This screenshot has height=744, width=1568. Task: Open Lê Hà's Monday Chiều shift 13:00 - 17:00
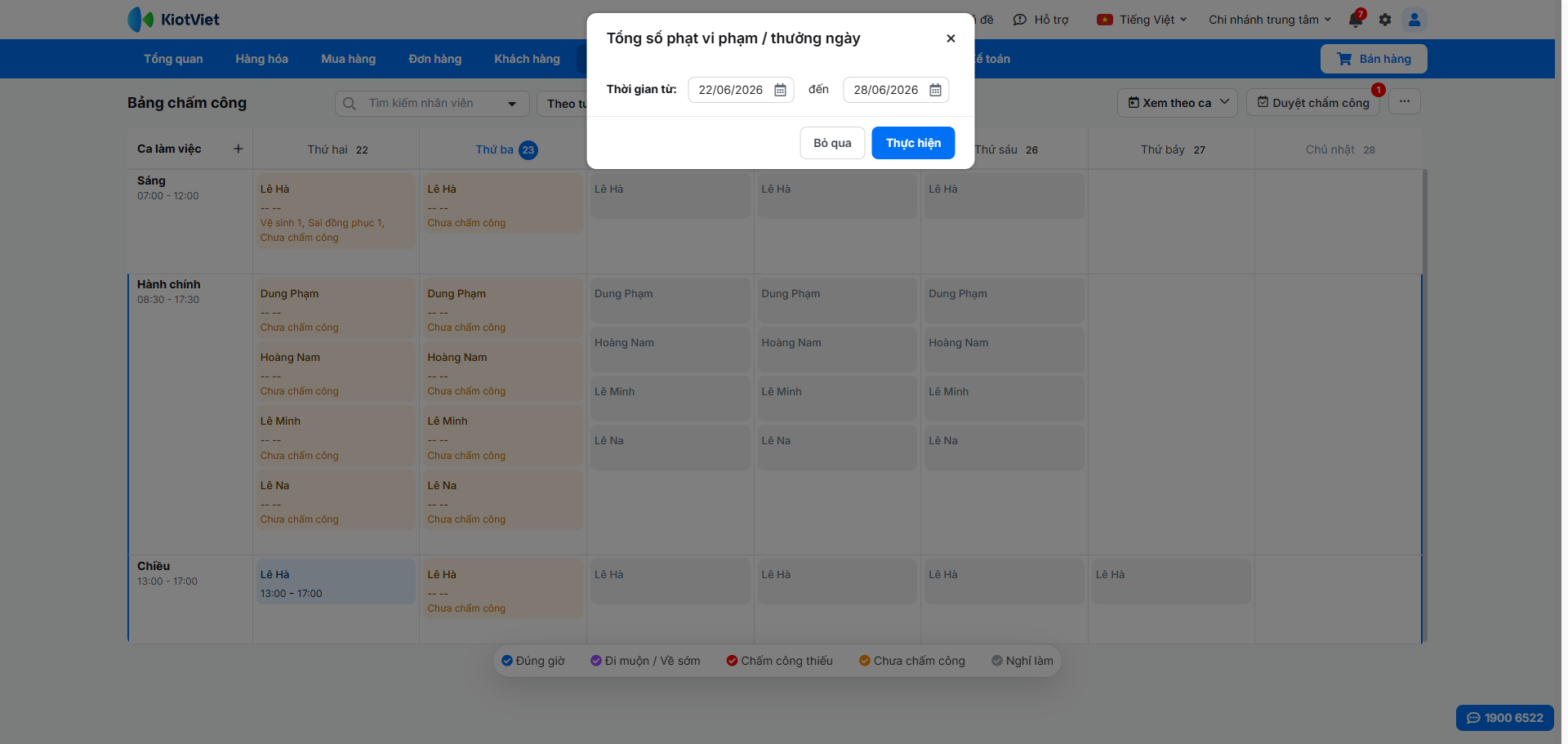point(336,581)
